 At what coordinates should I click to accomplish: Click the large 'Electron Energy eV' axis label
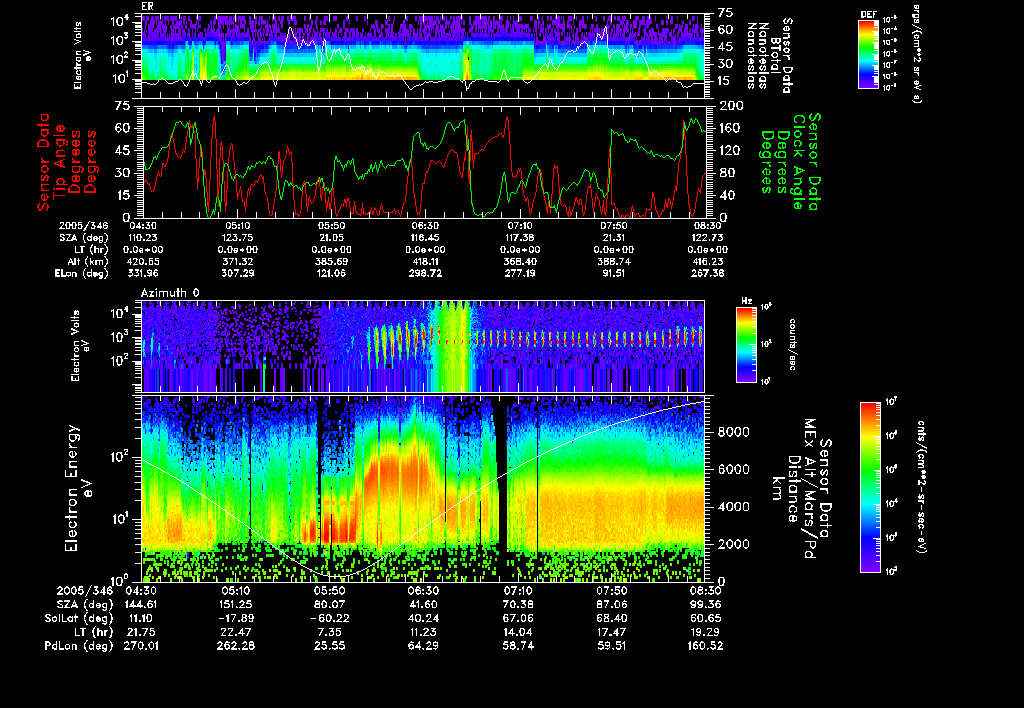pyautogui.click(x=78, y=489)
